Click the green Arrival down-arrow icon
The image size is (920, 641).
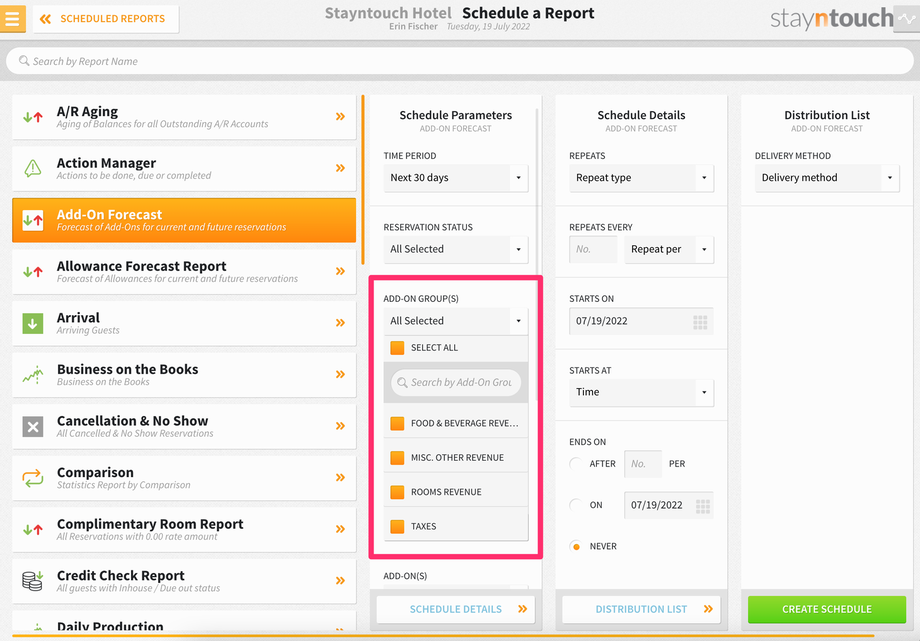pos(33,323)
